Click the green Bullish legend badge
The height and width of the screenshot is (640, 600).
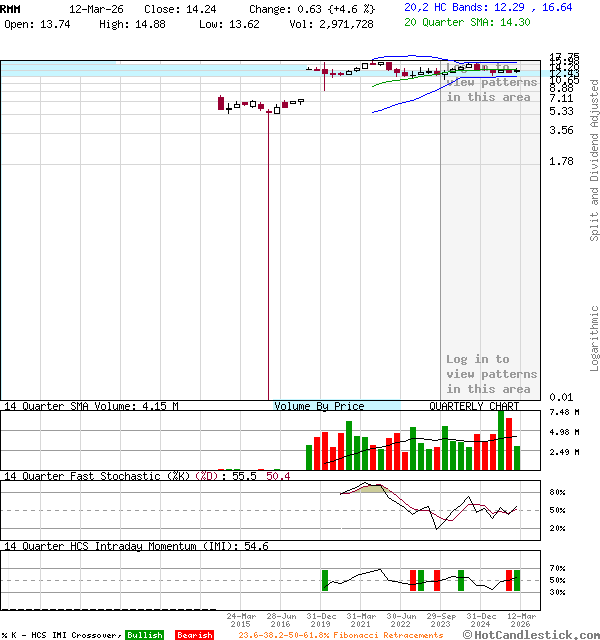coord(144,635)
